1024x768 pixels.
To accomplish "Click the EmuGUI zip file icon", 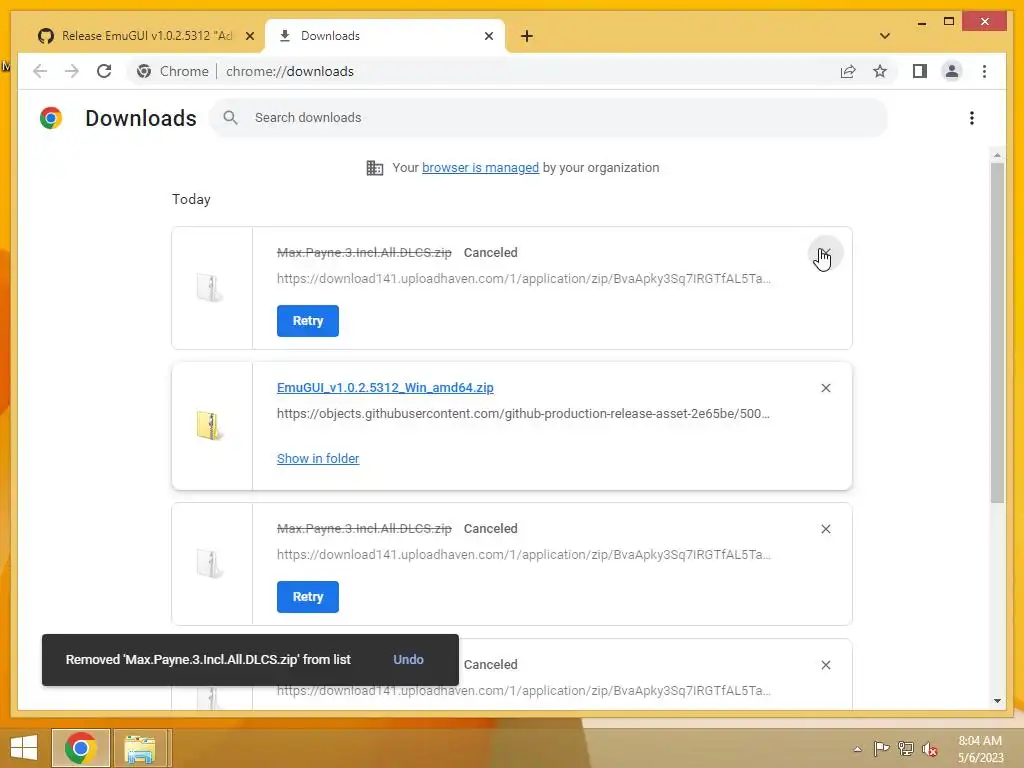I will click(x=210, y=425).
